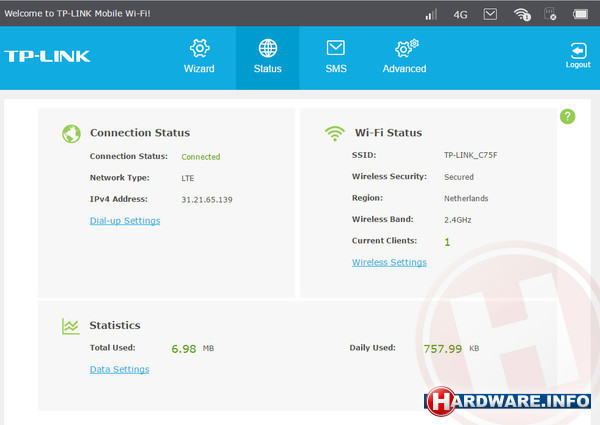The width and height of the screenshot is (600, 425).
Task: Click the Logout button
Action: coord(578,56)
